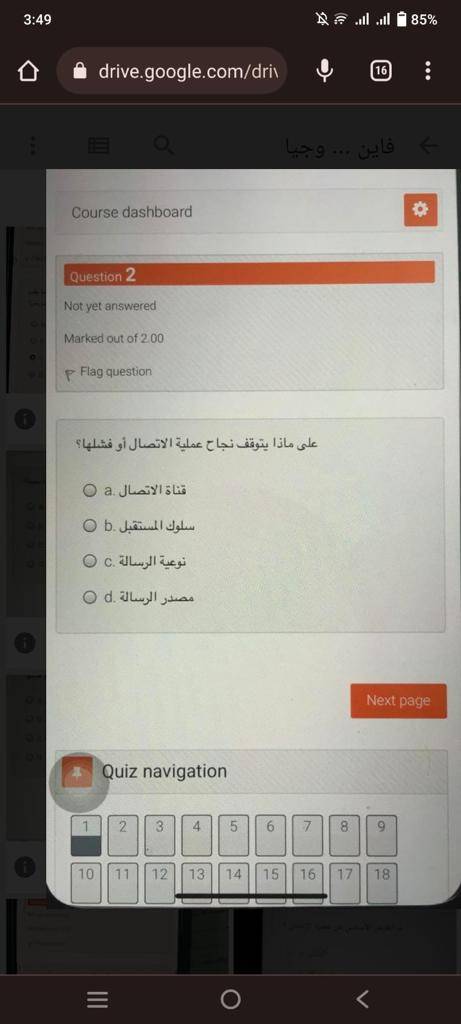Select radio option b
Image resolution: width=461 pixels, height=1024 pixels.
[89, 526]
